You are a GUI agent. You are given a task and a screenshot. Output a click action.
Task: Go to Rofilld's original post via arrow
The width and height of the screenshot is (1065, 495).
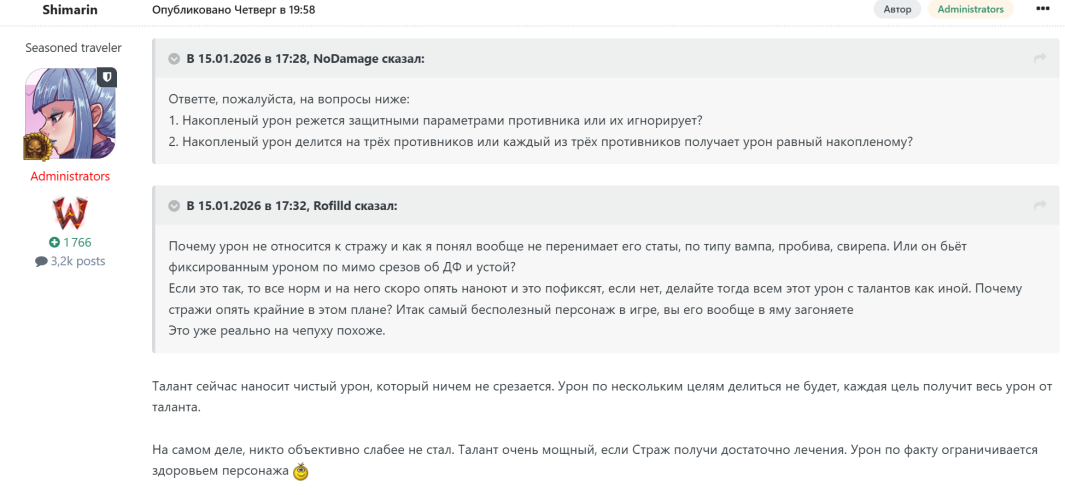tap(1040, 206)
